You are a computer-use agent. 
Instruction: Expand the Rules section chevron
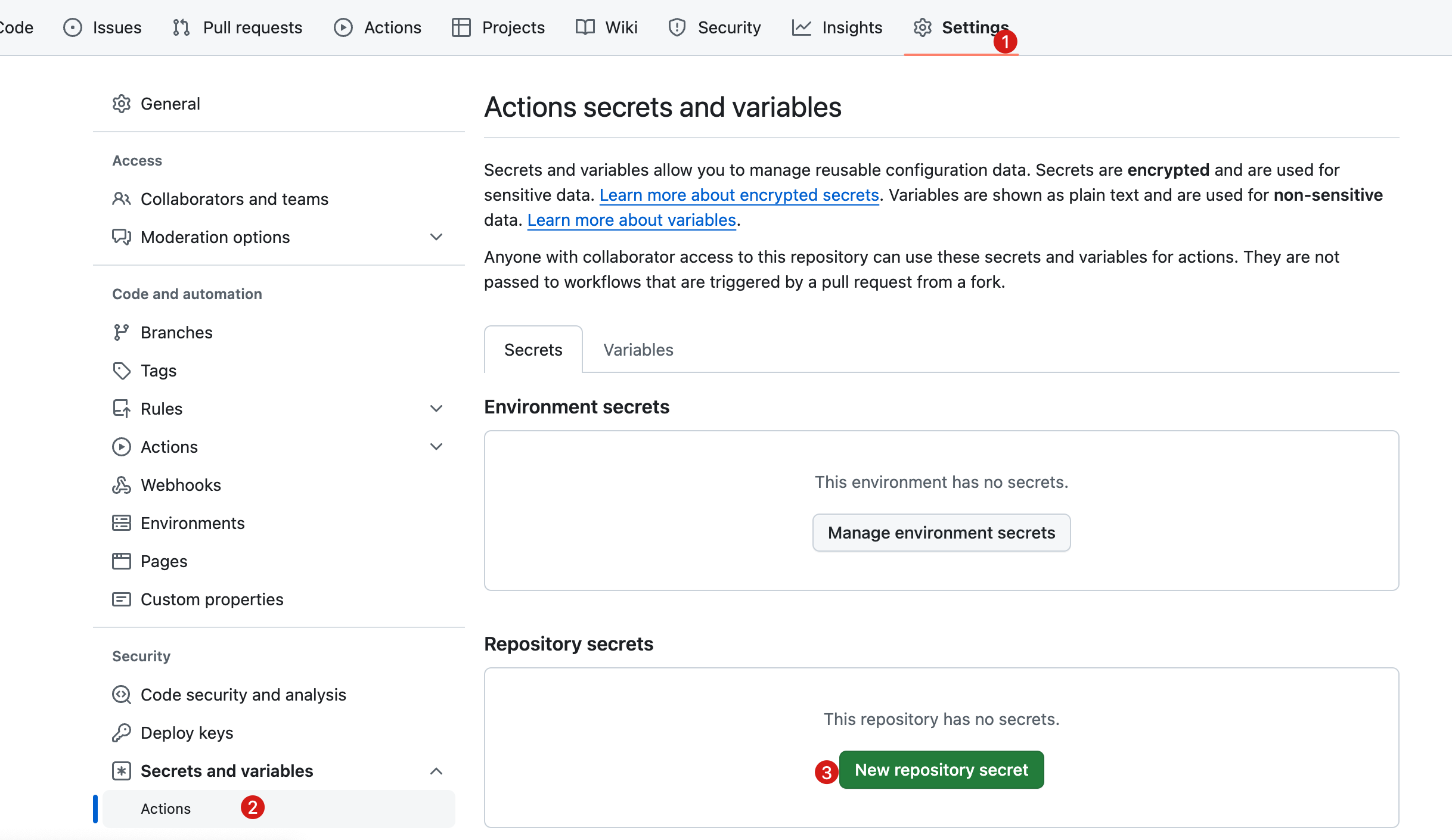pos(436,409)
